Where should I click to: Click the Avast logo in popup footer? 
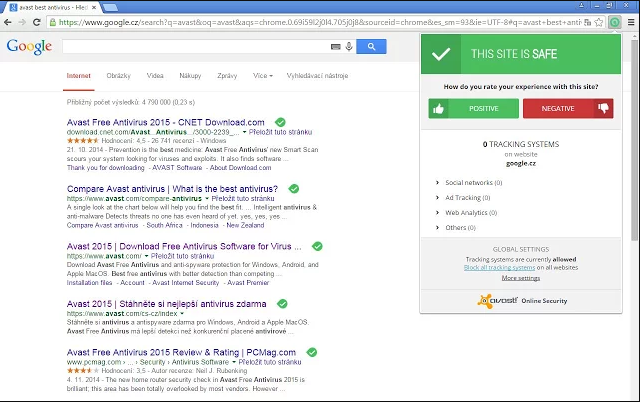(x=497, y=301)
